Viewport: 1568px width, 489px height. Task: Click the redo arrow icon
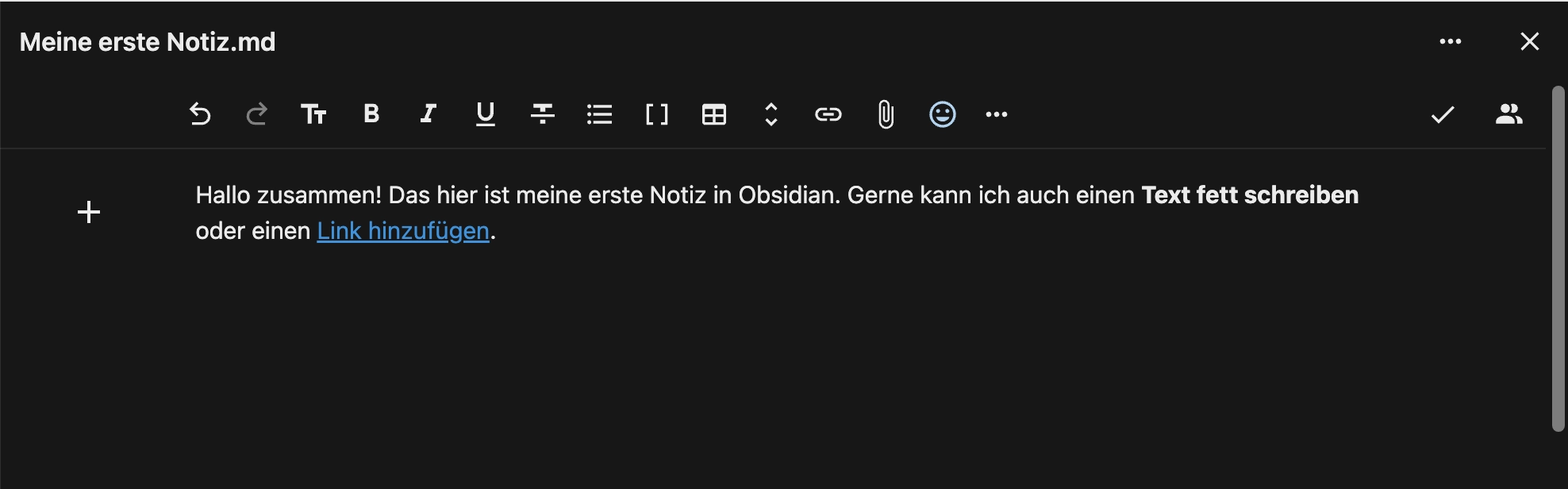coord(256,114)
